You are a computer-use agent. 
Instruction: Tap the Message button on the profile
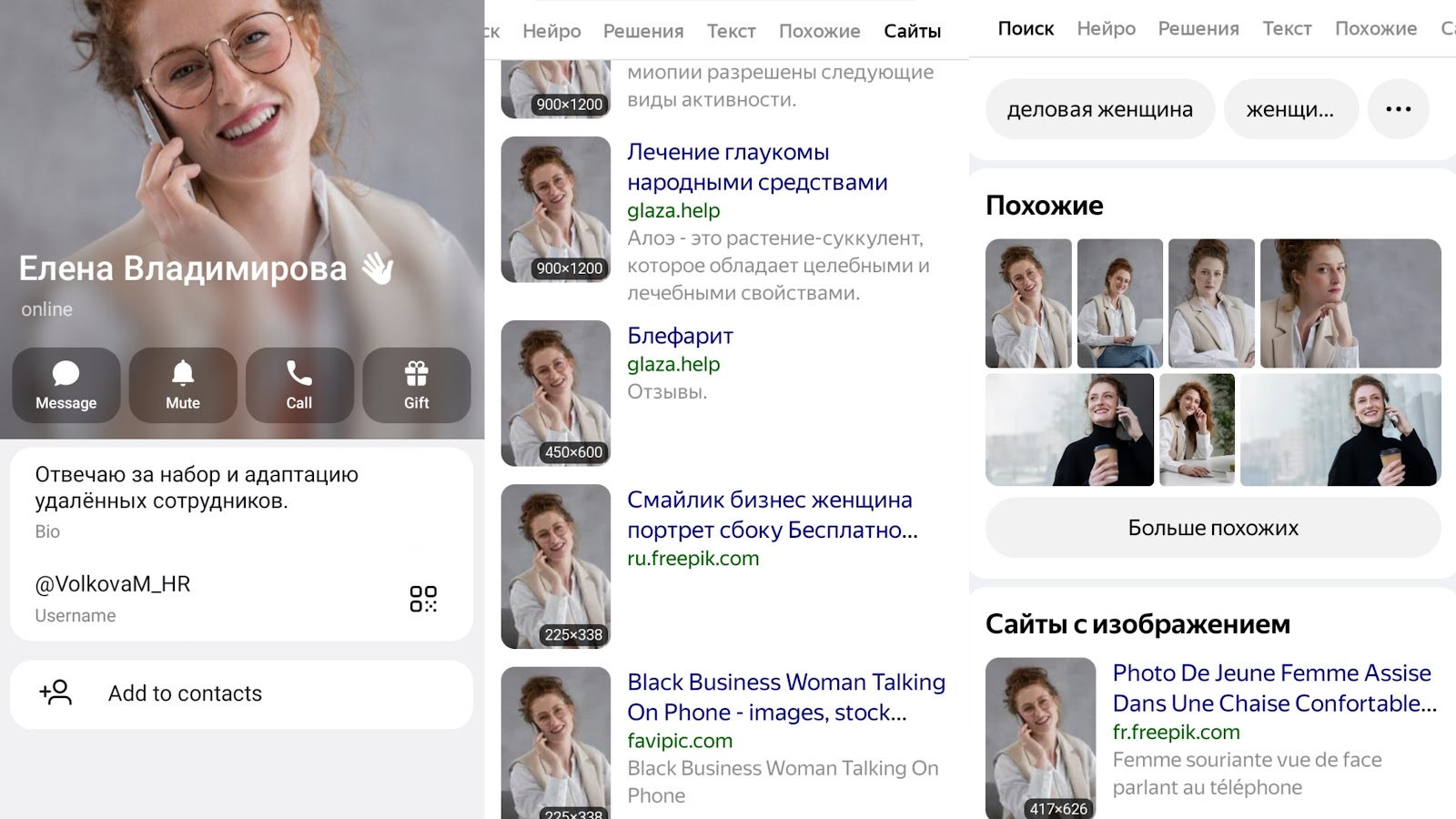66,385
